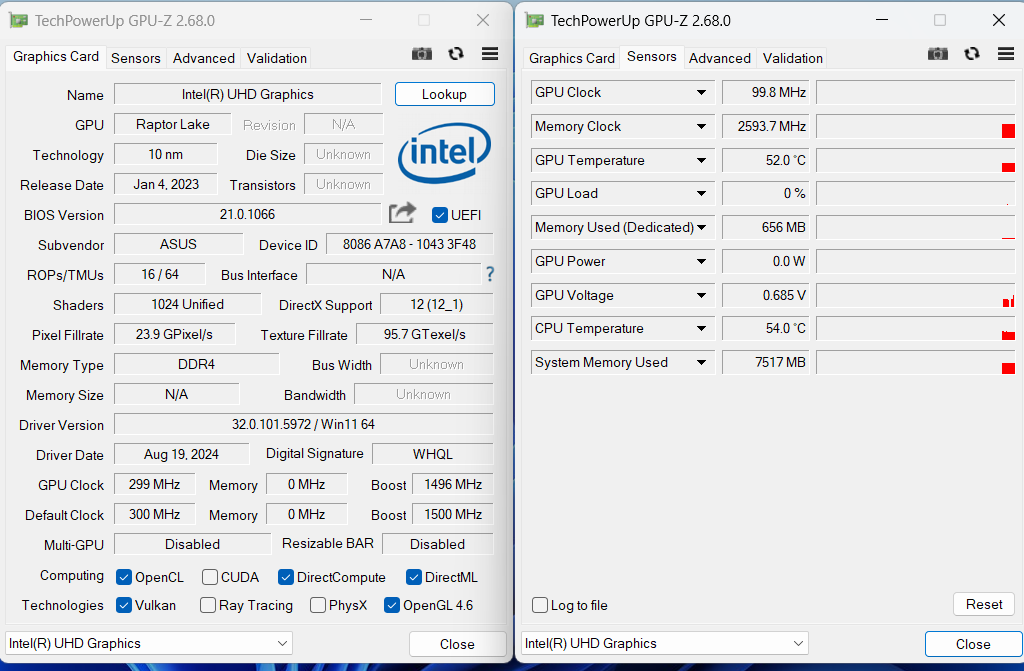
Task: Switch to Validation tab in left window
Action: (x=277, y=58)
